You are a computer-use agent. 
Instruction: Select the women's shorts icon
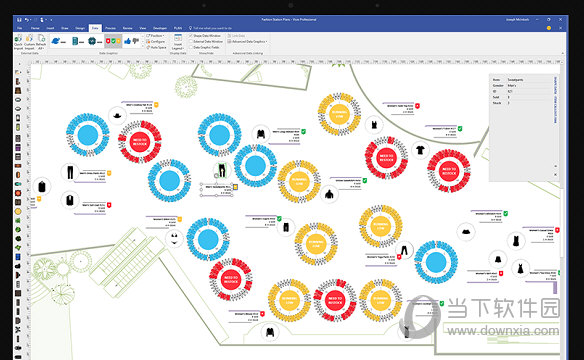click(x=286, y=226)
